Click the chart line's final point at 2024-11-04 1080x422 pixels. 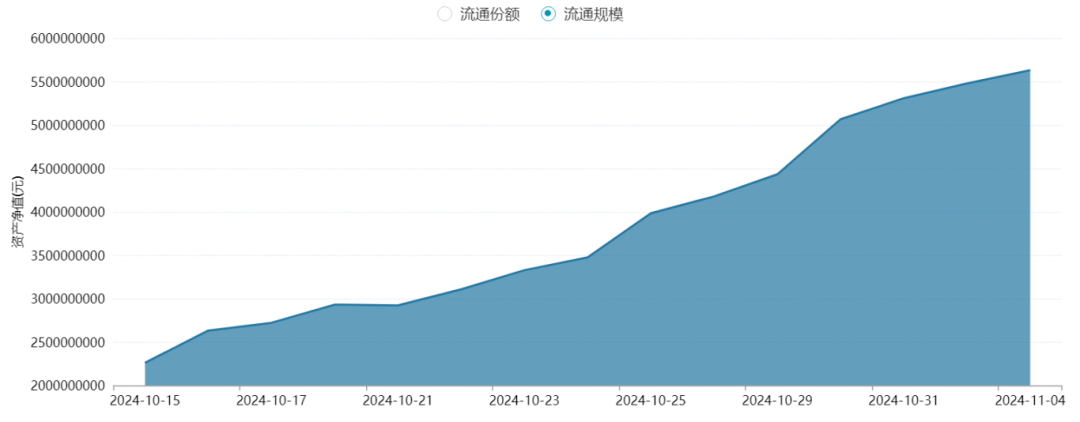point(1030,70)
